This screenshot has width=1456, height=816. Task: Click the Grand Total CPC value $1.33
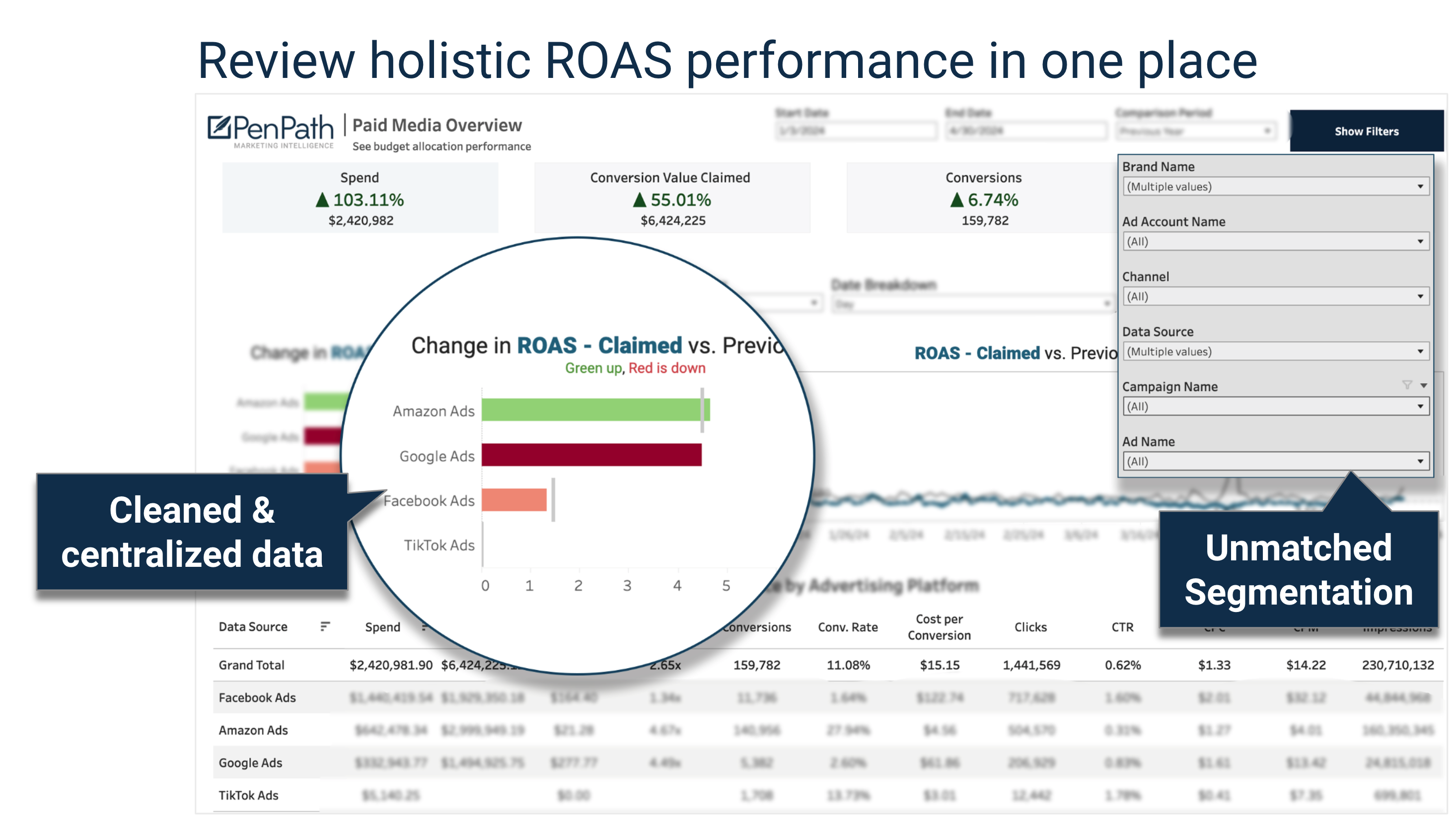[1214, 665]
